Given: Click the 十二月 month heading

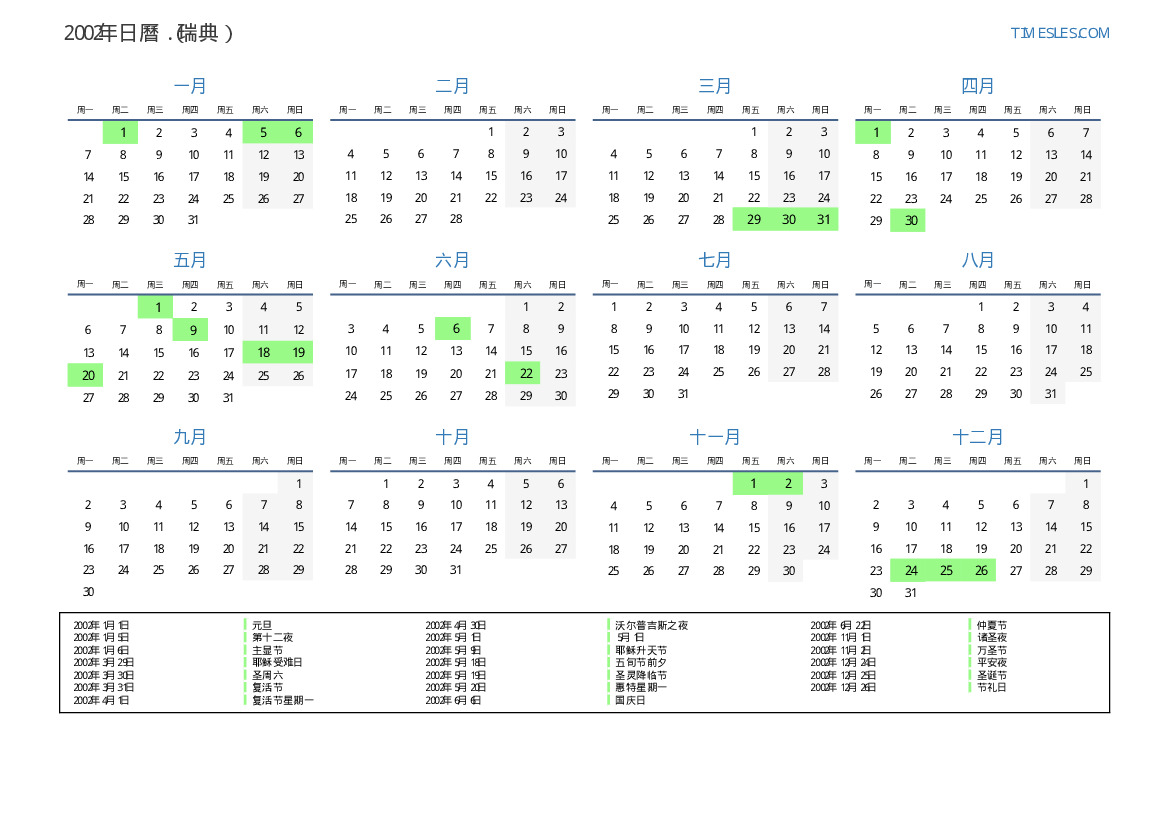Looking at the screenshot, I should 977,437.
